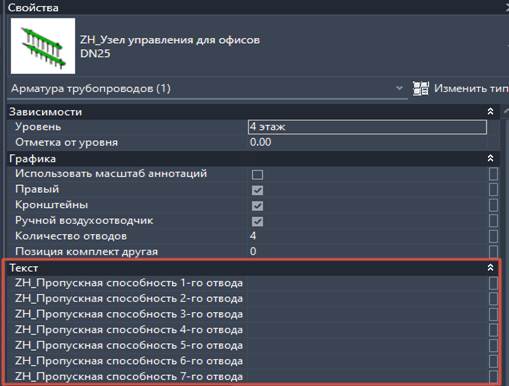The image size is (509, 386).
Task: Click the Изменить тип icon
Action: coord(421,89)
